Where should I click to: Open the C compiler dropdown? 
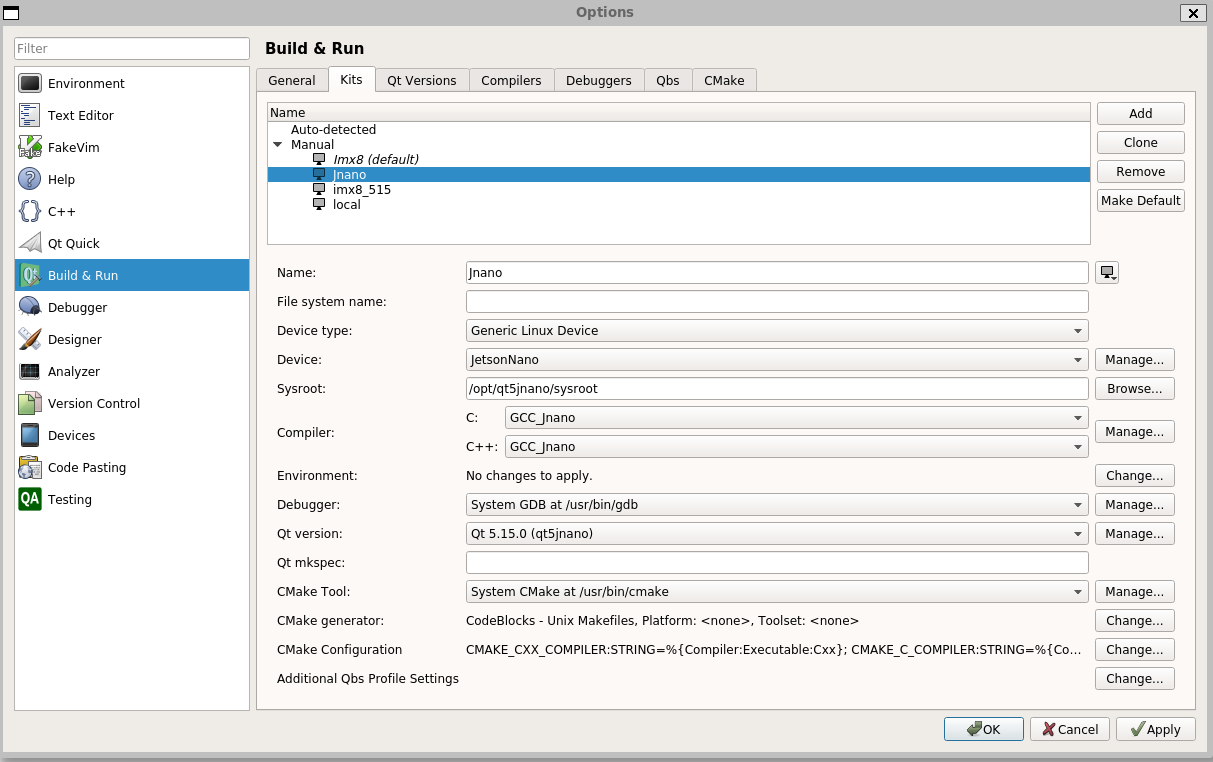797,418
